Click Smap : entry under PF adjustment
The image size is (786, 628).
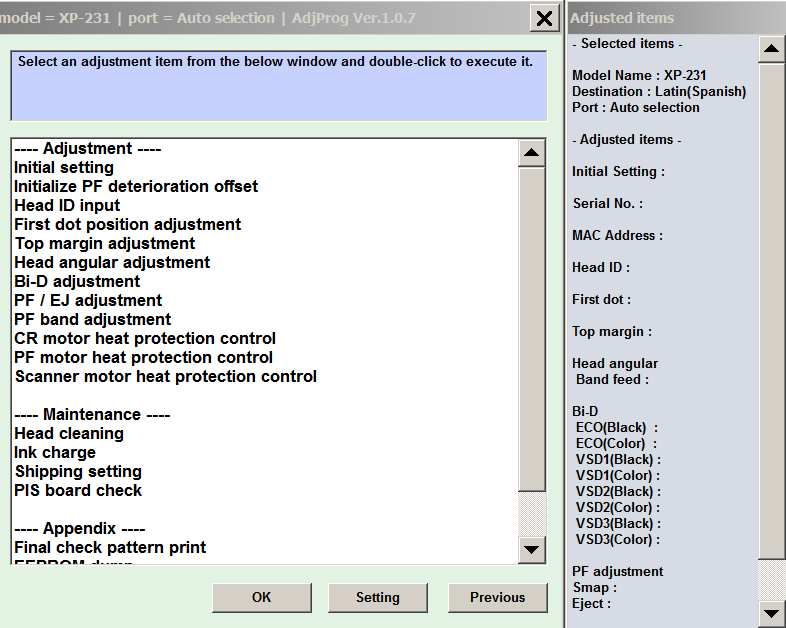pos(595,587)
